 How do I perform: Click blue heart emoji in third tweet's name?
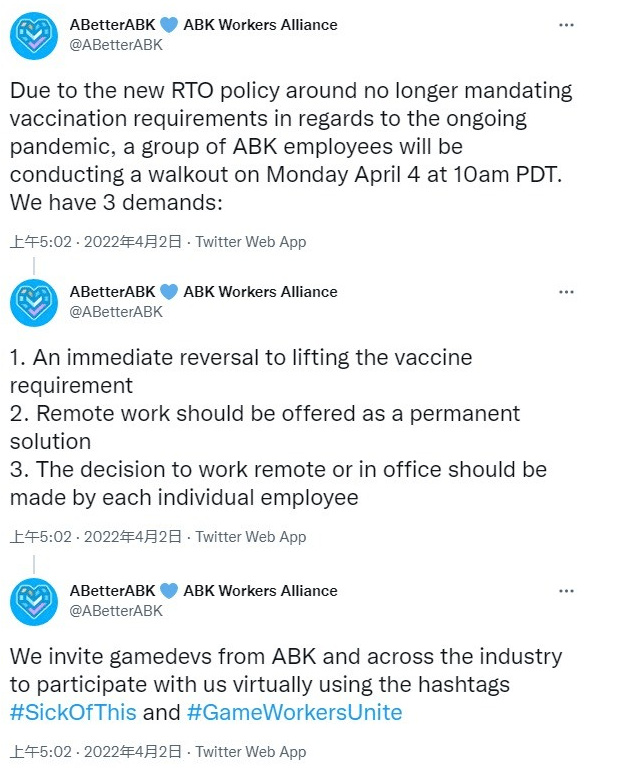point(169,591)
